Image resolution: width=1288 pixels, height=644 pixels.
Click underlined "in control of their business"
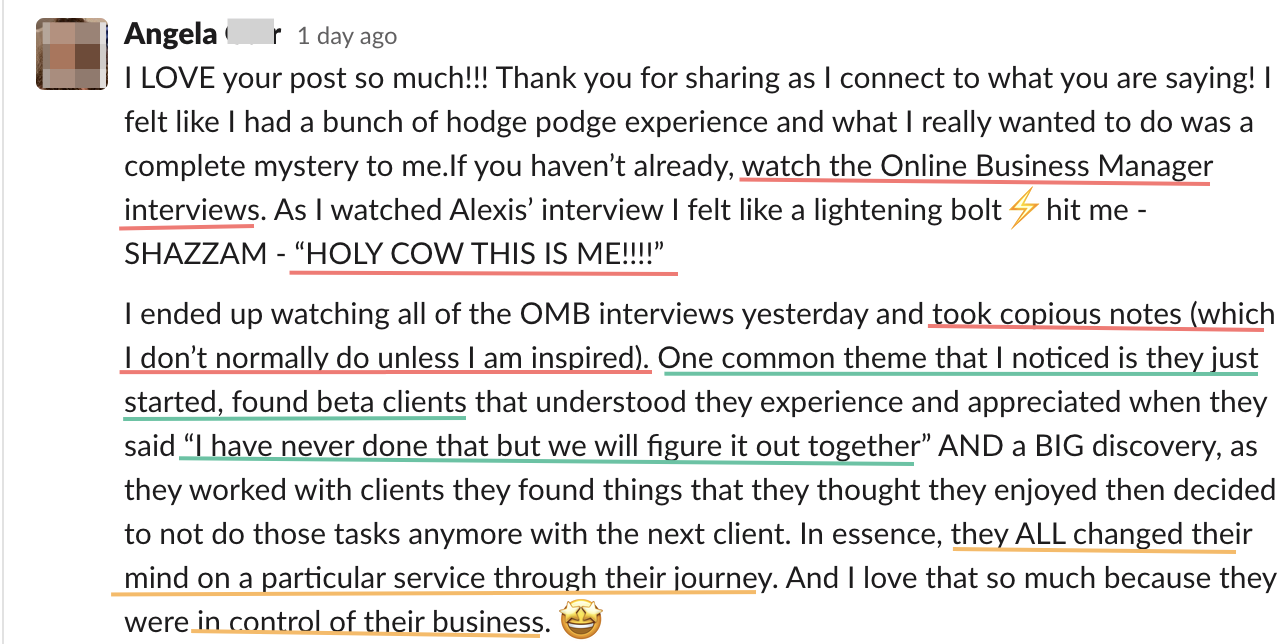(x=369, y=622)
